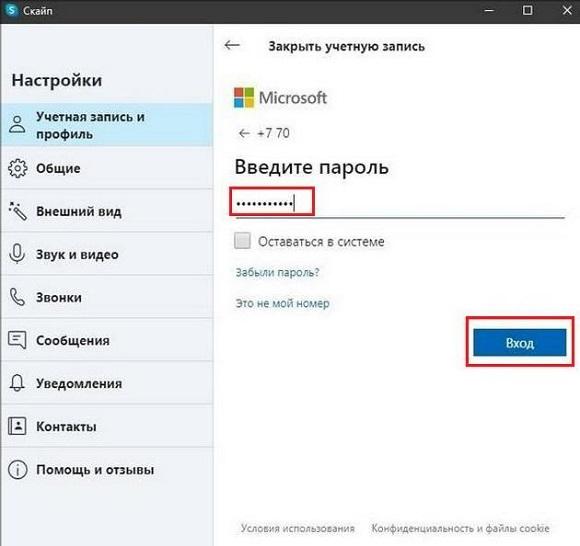This screenshot has height=546, width=580.
Task: Click the bell icon for Уведомления
Action: pos(17,383)
